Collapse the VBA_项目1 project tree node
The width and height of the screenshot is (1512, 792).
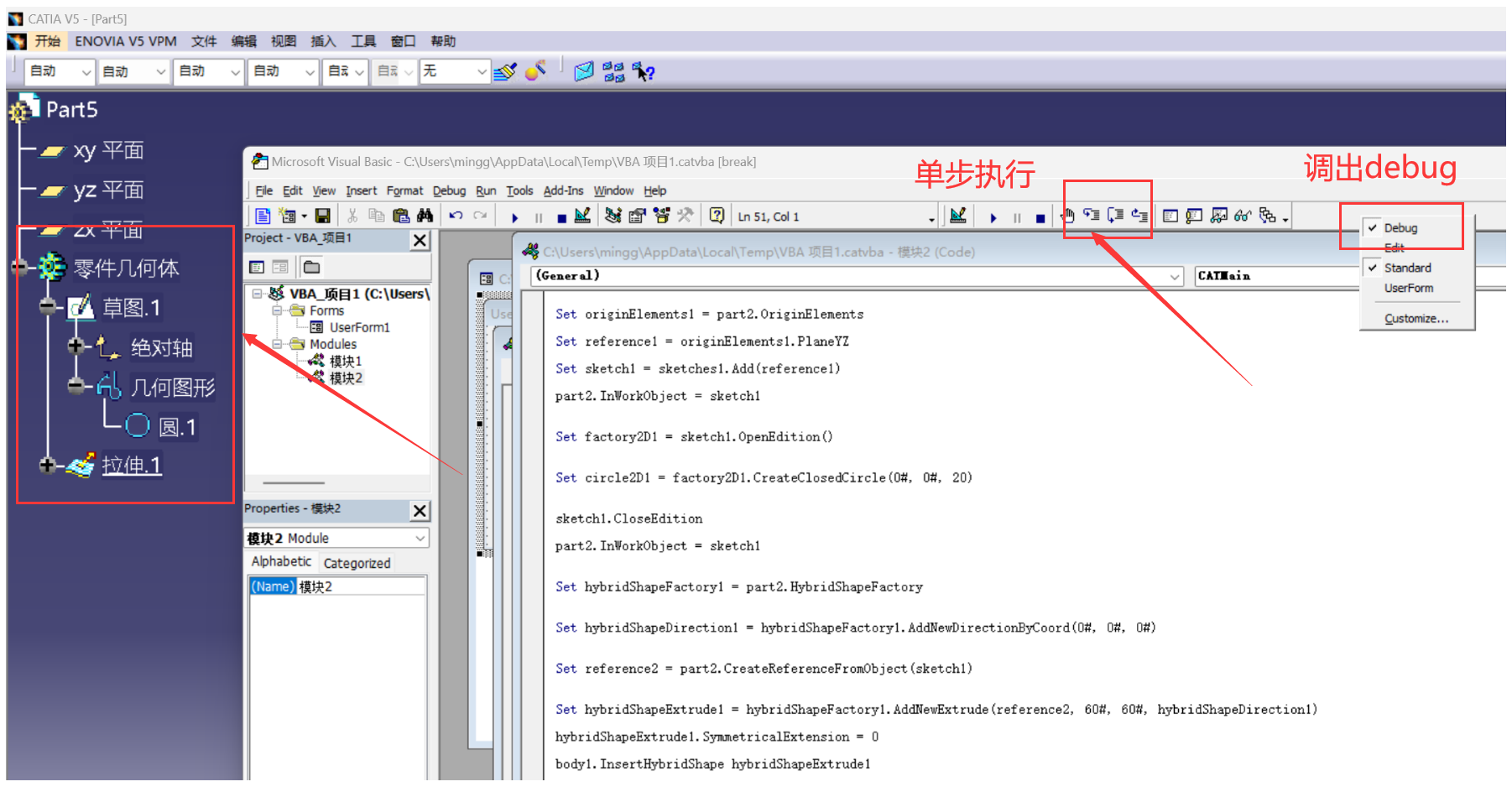(x=258, y=294)
